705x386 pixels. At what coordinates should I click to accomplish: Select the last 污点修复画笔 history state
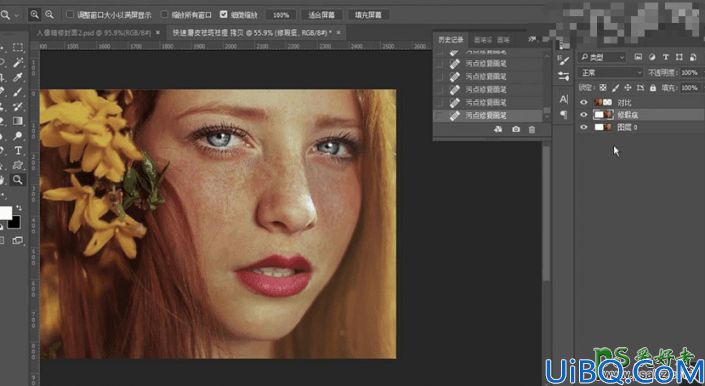click(488, 115)
